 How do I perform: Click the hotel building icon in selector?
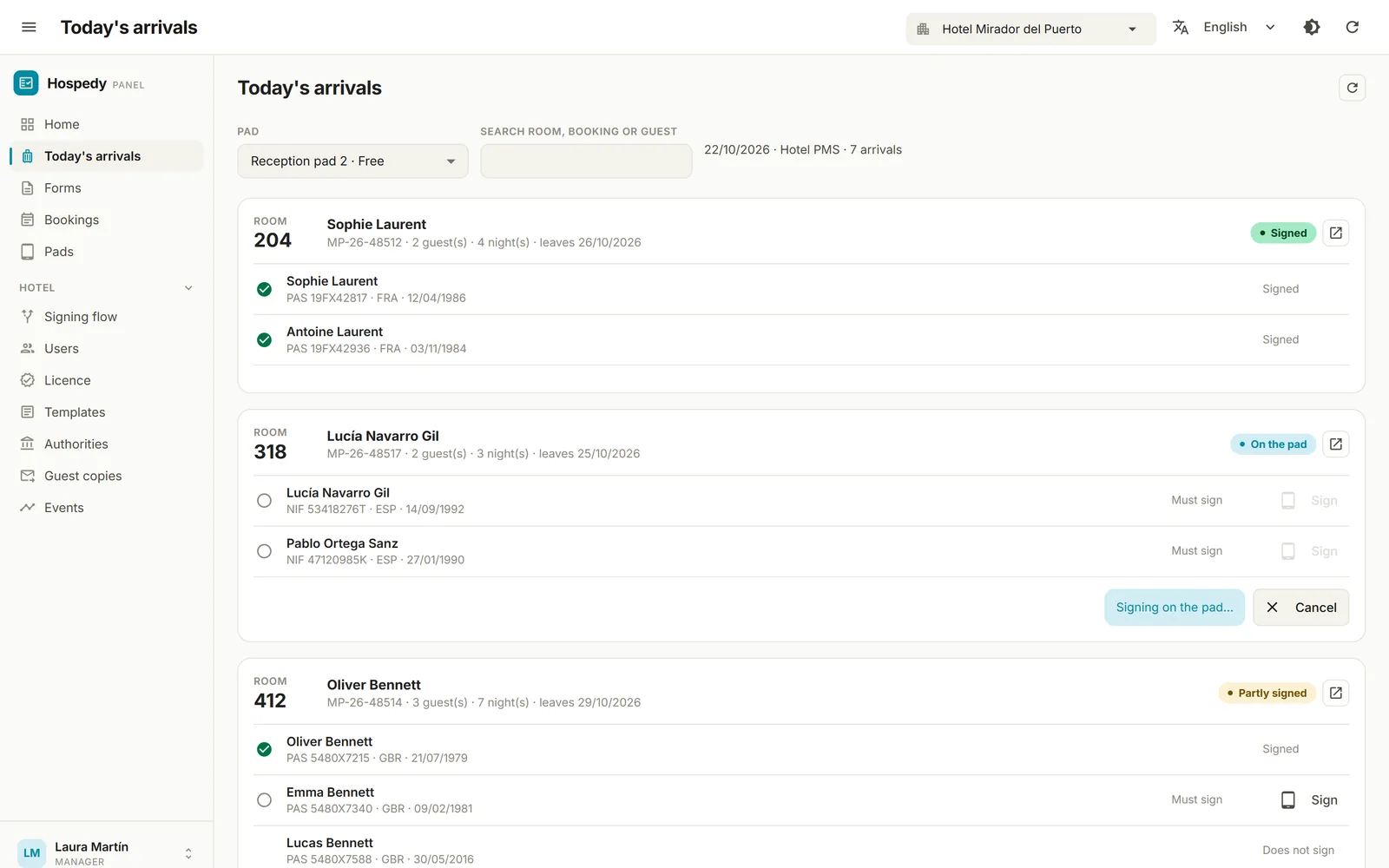(923, 29)
